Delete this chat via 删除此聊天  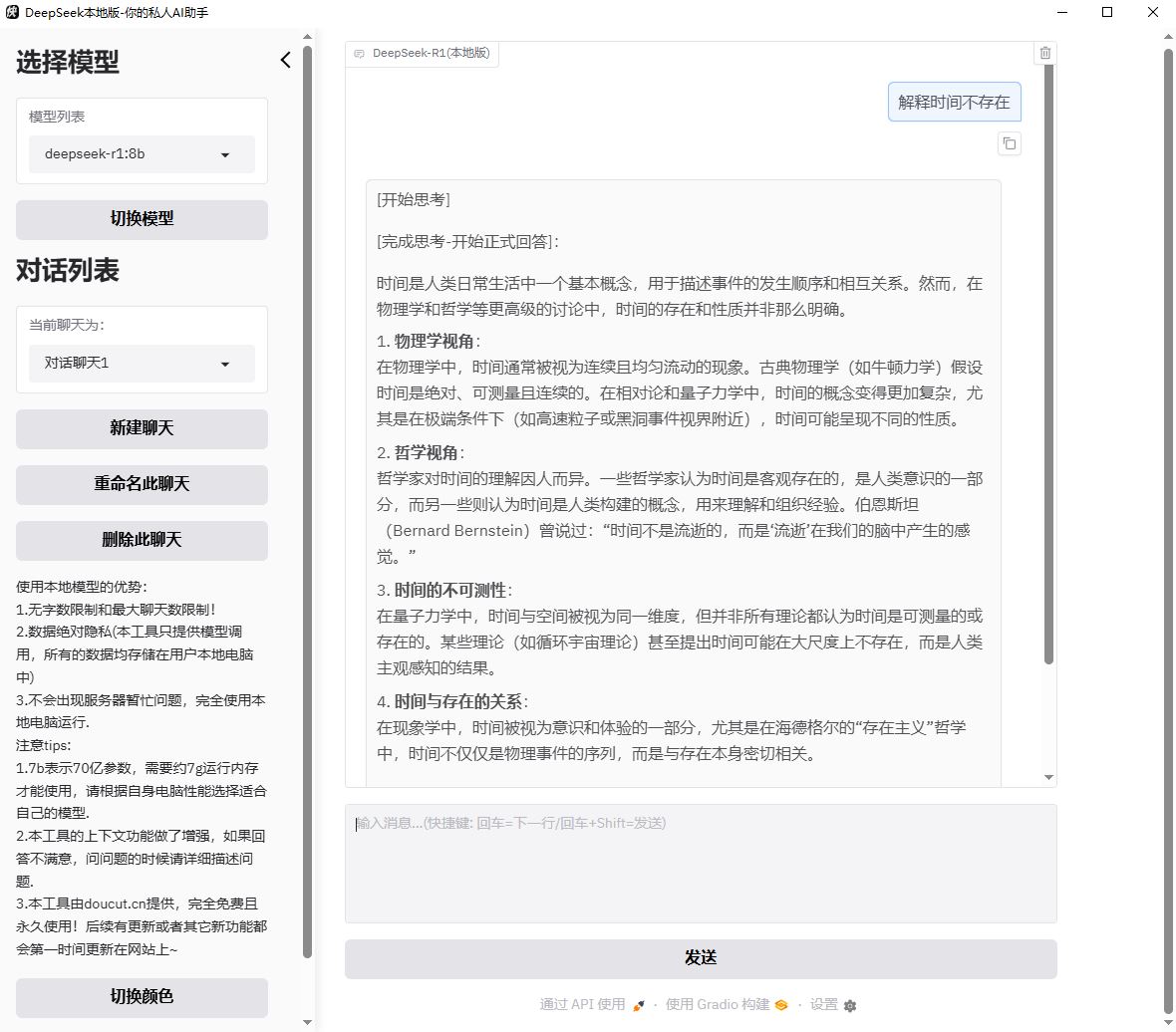point(142,540)
